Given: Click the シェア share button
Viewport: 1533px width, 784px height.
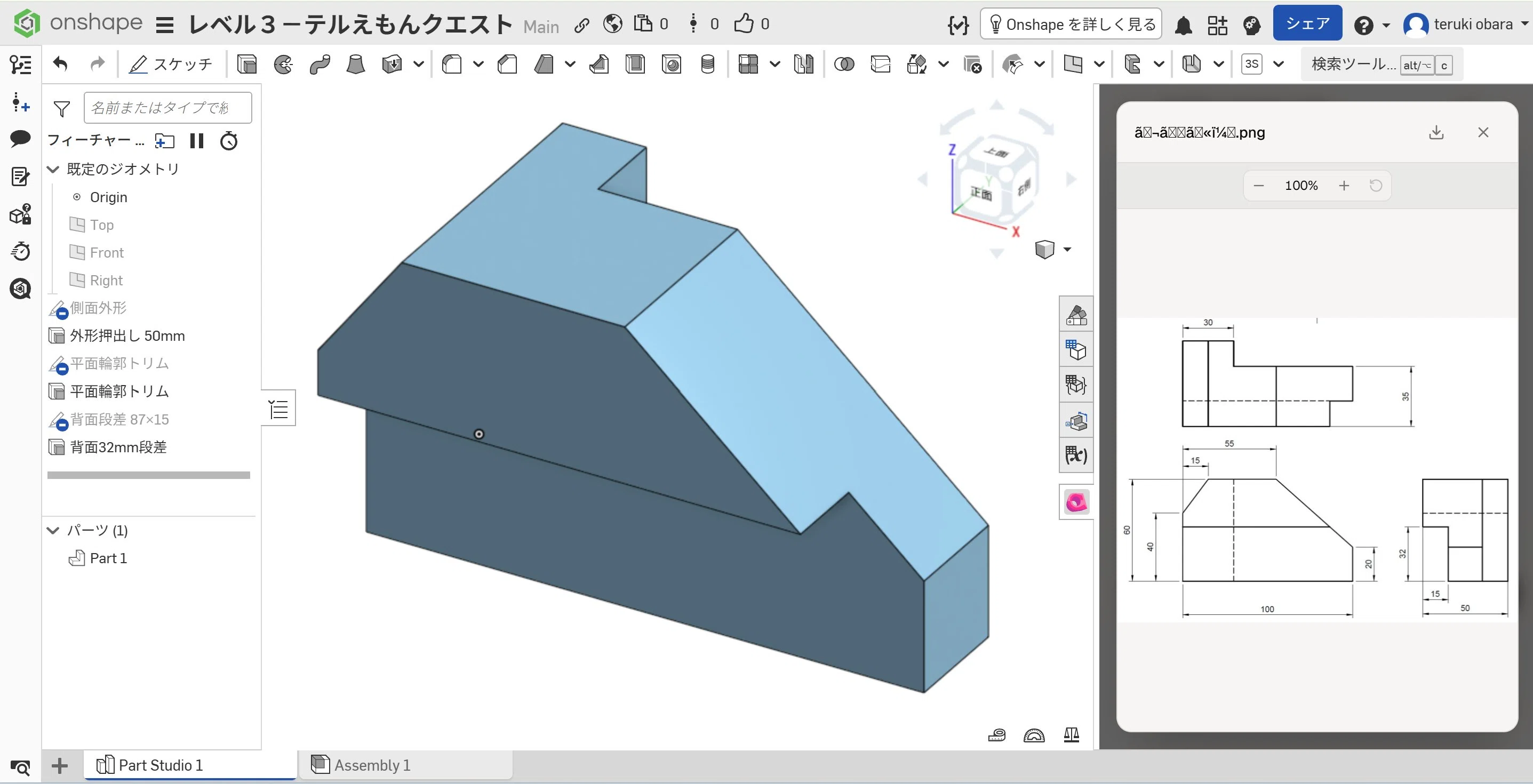Looking at the screenshot, I should tap(1307, 23).
